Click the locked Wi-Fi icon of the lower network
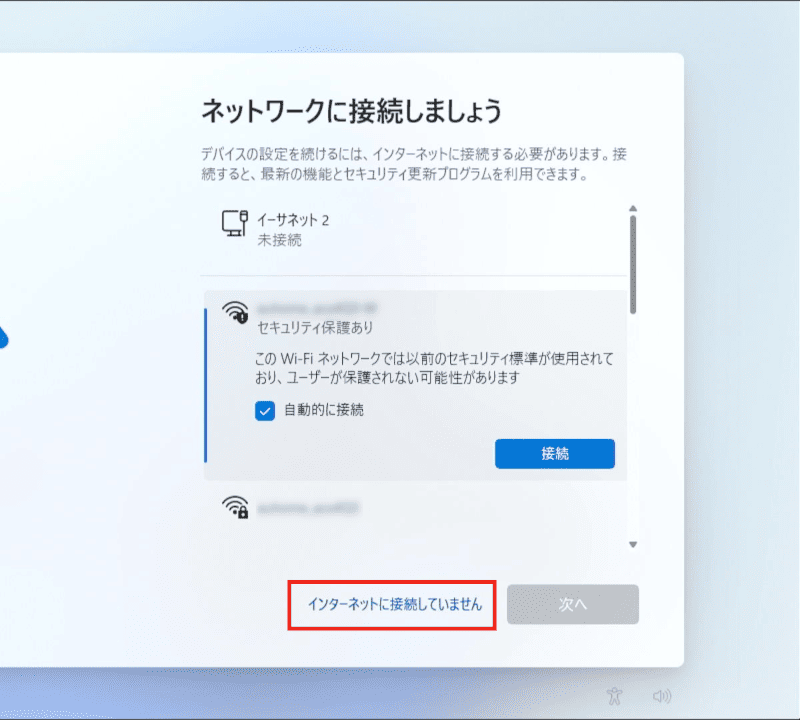The height and width of the screenshot is (720, 800). [235, 507]
